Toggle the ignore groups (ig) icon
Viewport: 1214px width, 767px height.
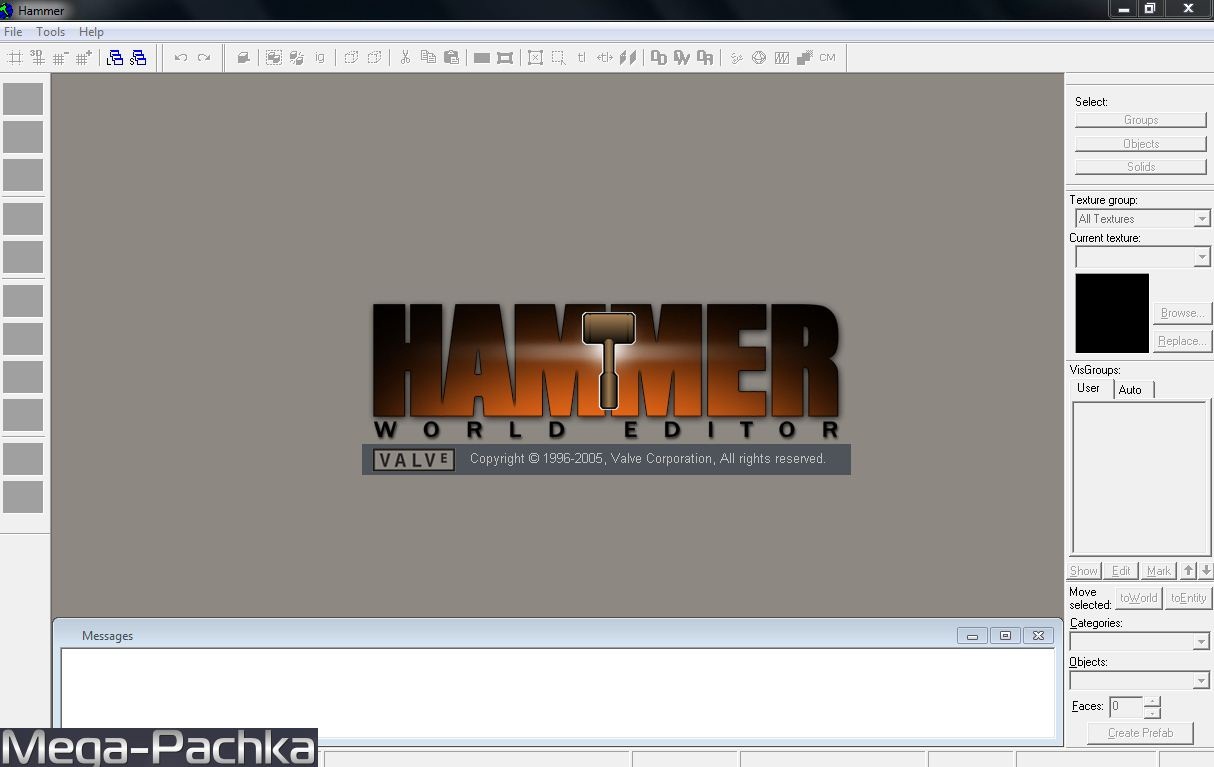320,58
